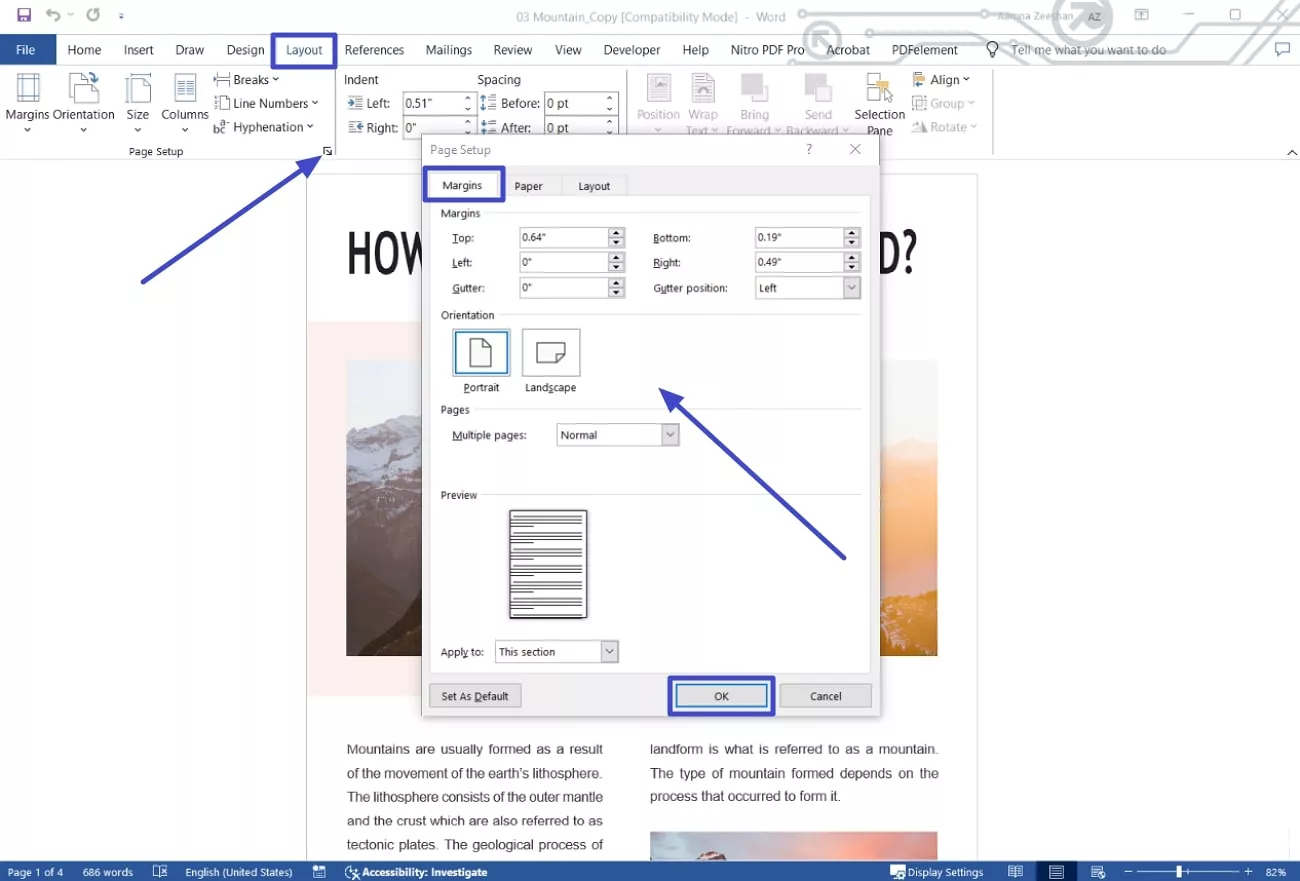
Task: Open Display Settings in the status bar
Action: click(x=936, y=872)
